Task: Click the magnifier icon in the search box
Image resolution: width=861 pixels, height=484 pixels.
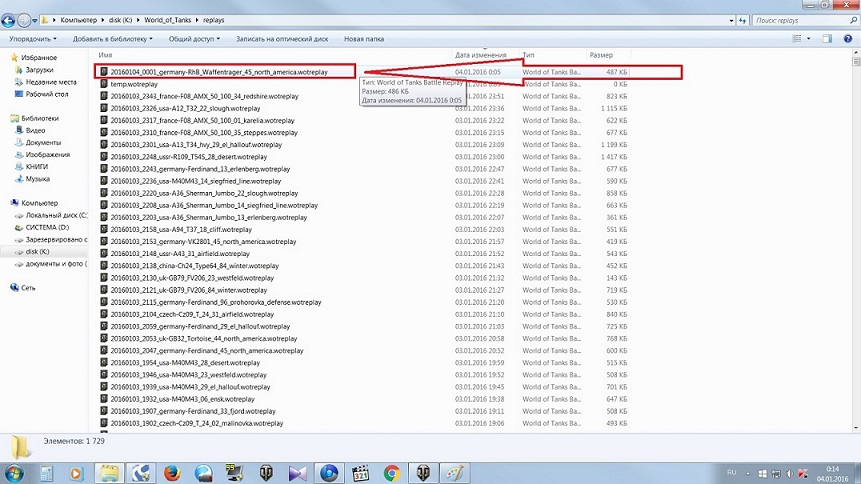Action: tap(853, 20)
